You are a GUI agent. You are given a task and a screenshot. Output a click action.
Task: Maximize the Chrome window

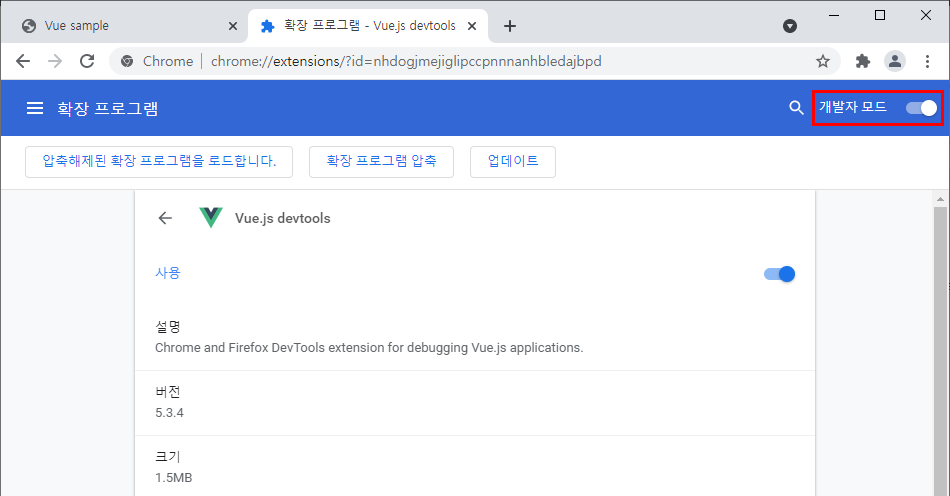pos(880,15)
